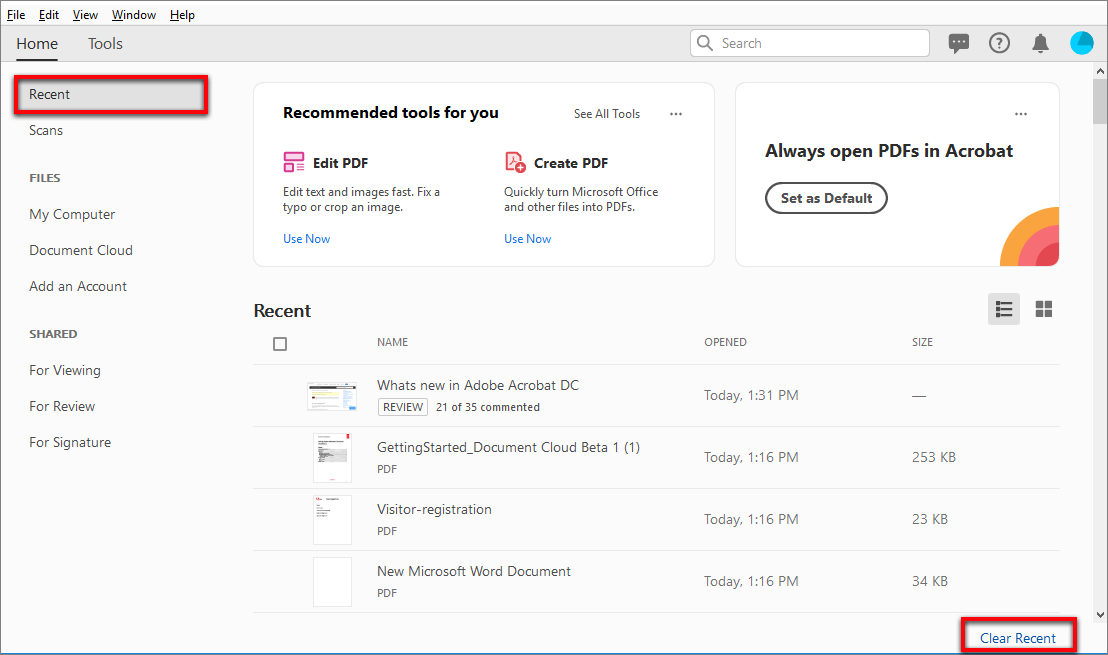Open the Visitor-registration PDF thumbnail
Screen dimensions: 1108x655
point(332,520)
